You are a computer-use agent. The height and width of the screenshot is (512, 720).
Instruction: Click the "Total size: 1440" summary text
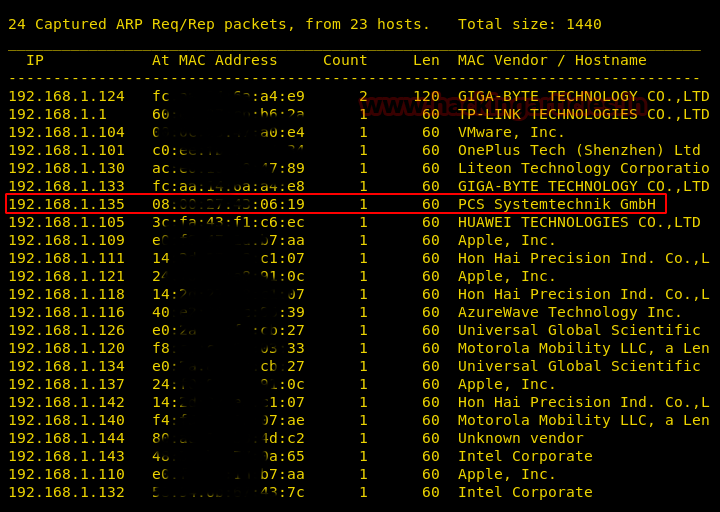tap(530, 24)
